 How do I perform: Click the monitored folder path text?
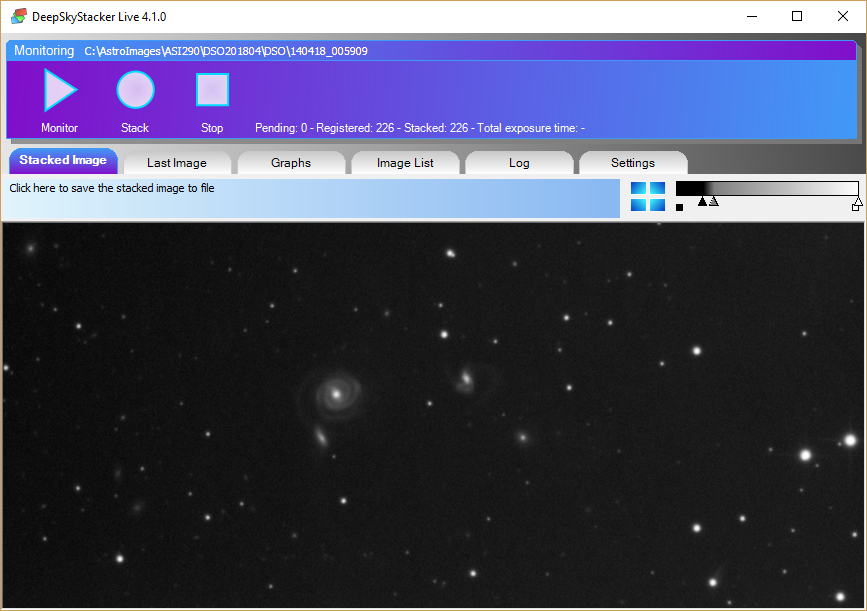[226, 51]
